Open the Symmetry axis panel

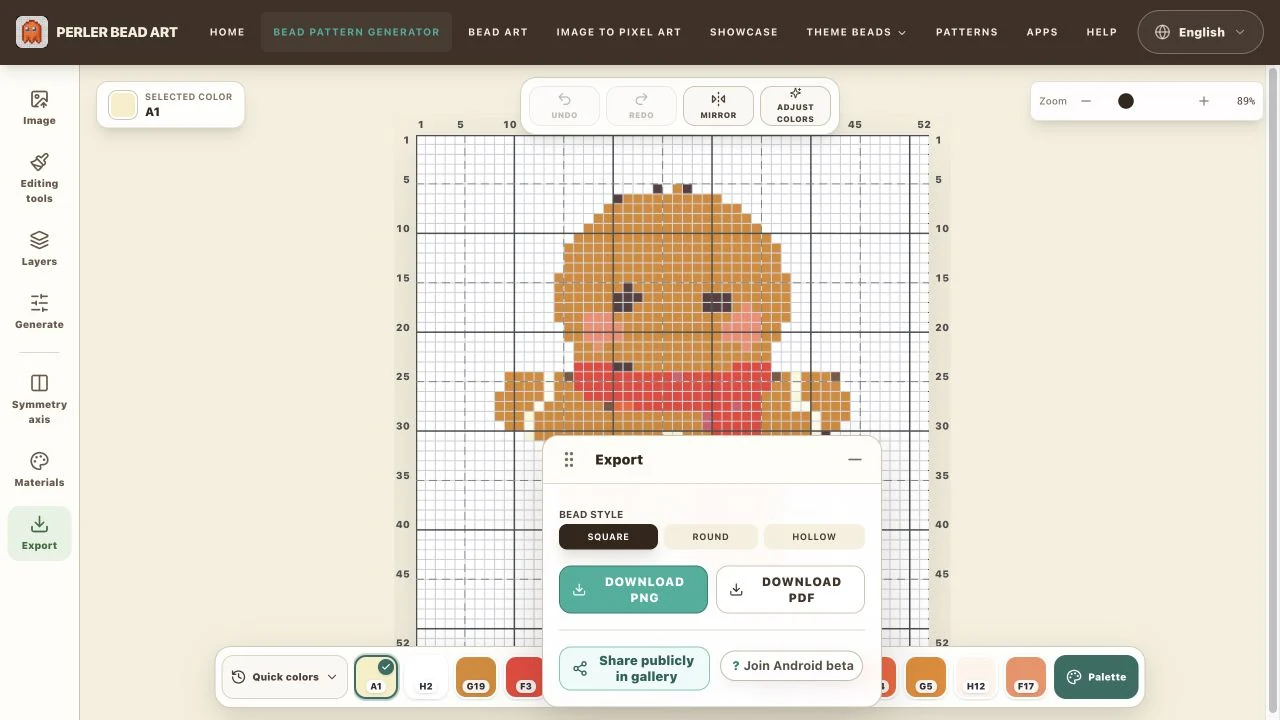click(39, 398)
